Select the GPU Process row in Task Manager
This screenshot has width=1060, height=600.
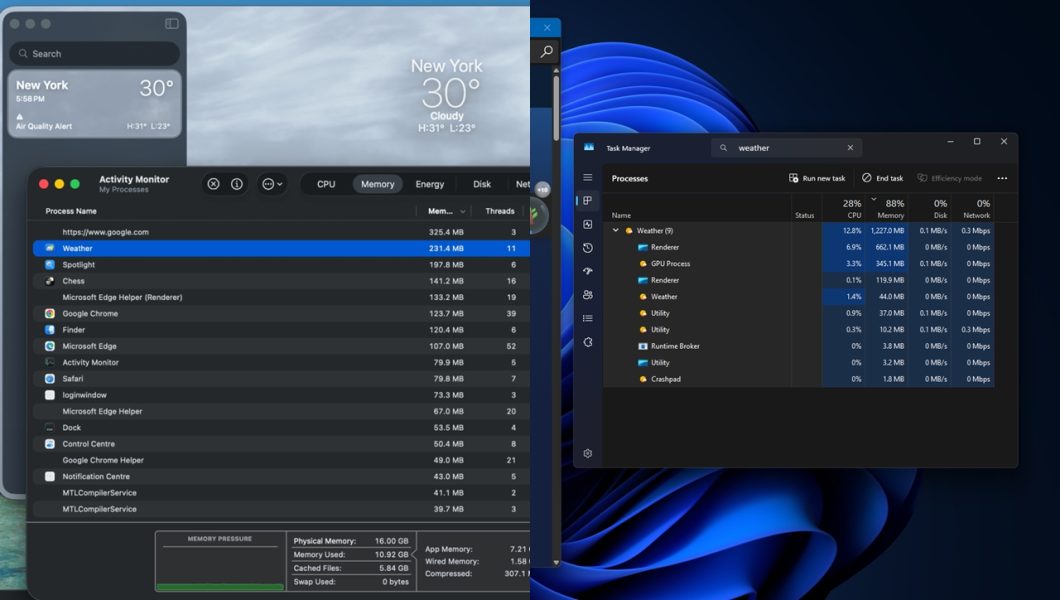798,264
